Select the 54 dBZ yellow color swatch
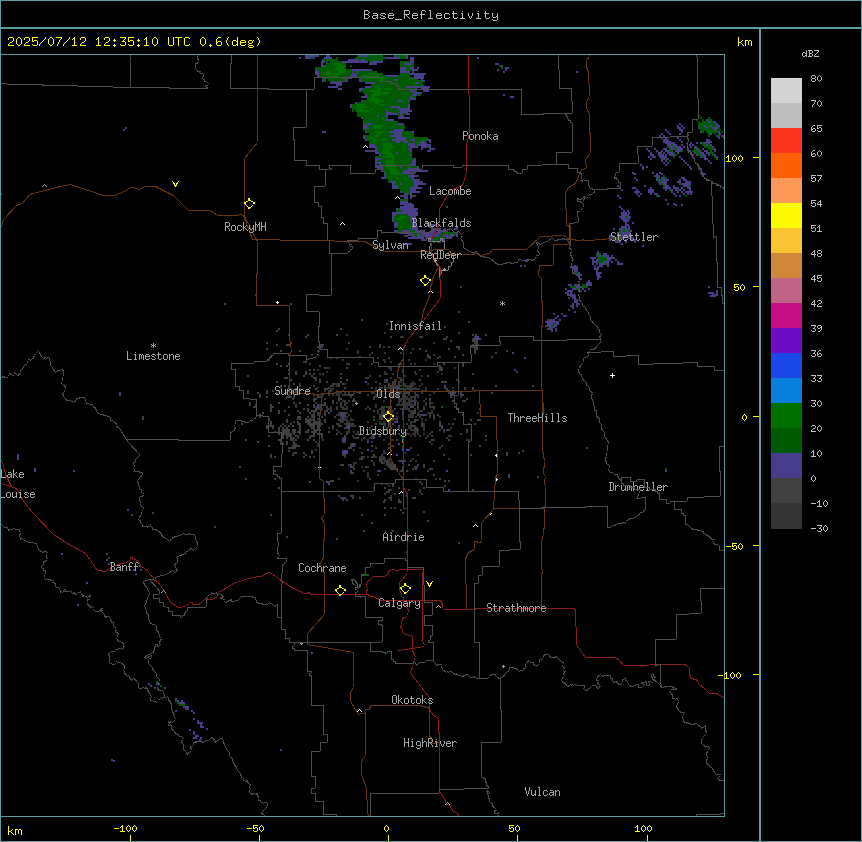This screenshot has width=862, height=842. 786,215
